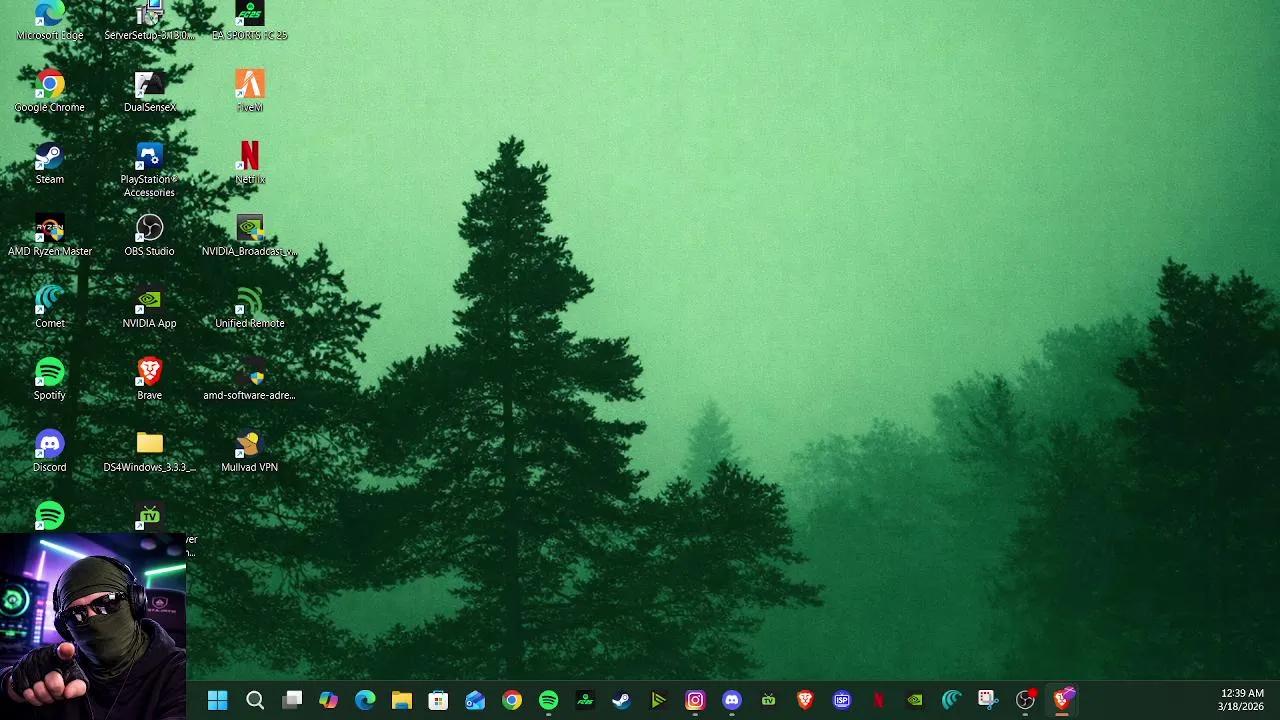Open Google Chrome from the taskbar
The width and height of the screenshot is (1280, 720).
(512, 700)
